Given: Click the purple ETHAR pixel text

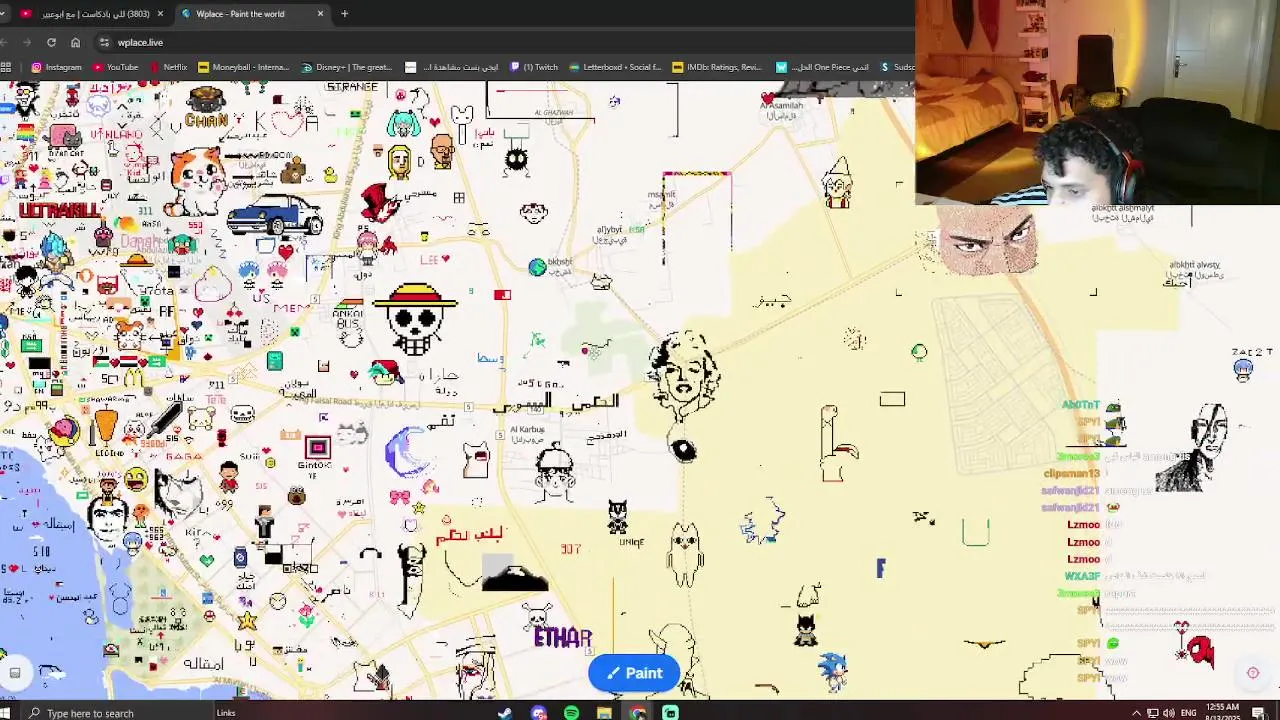Looking at the screenshot, I should coord(563,637).
